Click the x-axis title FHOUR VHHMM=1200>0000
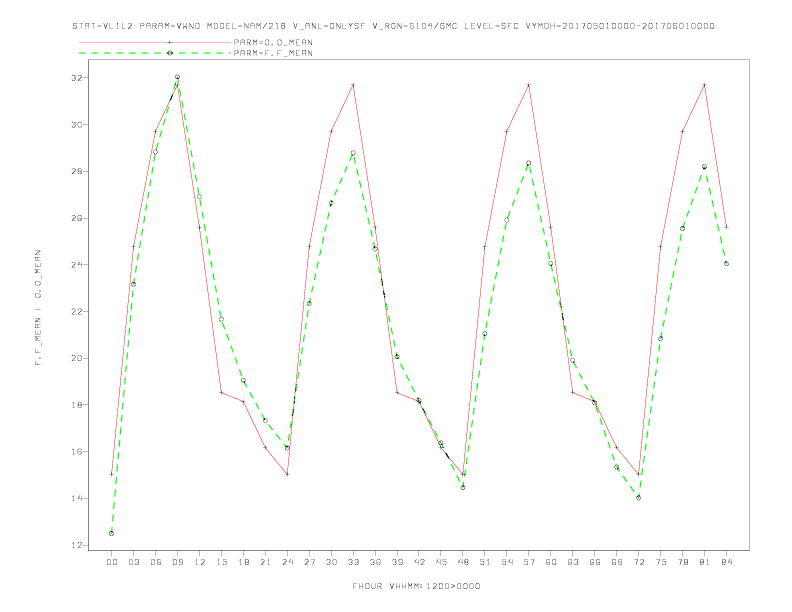The image size is (792, 612). tap(416, 586)
